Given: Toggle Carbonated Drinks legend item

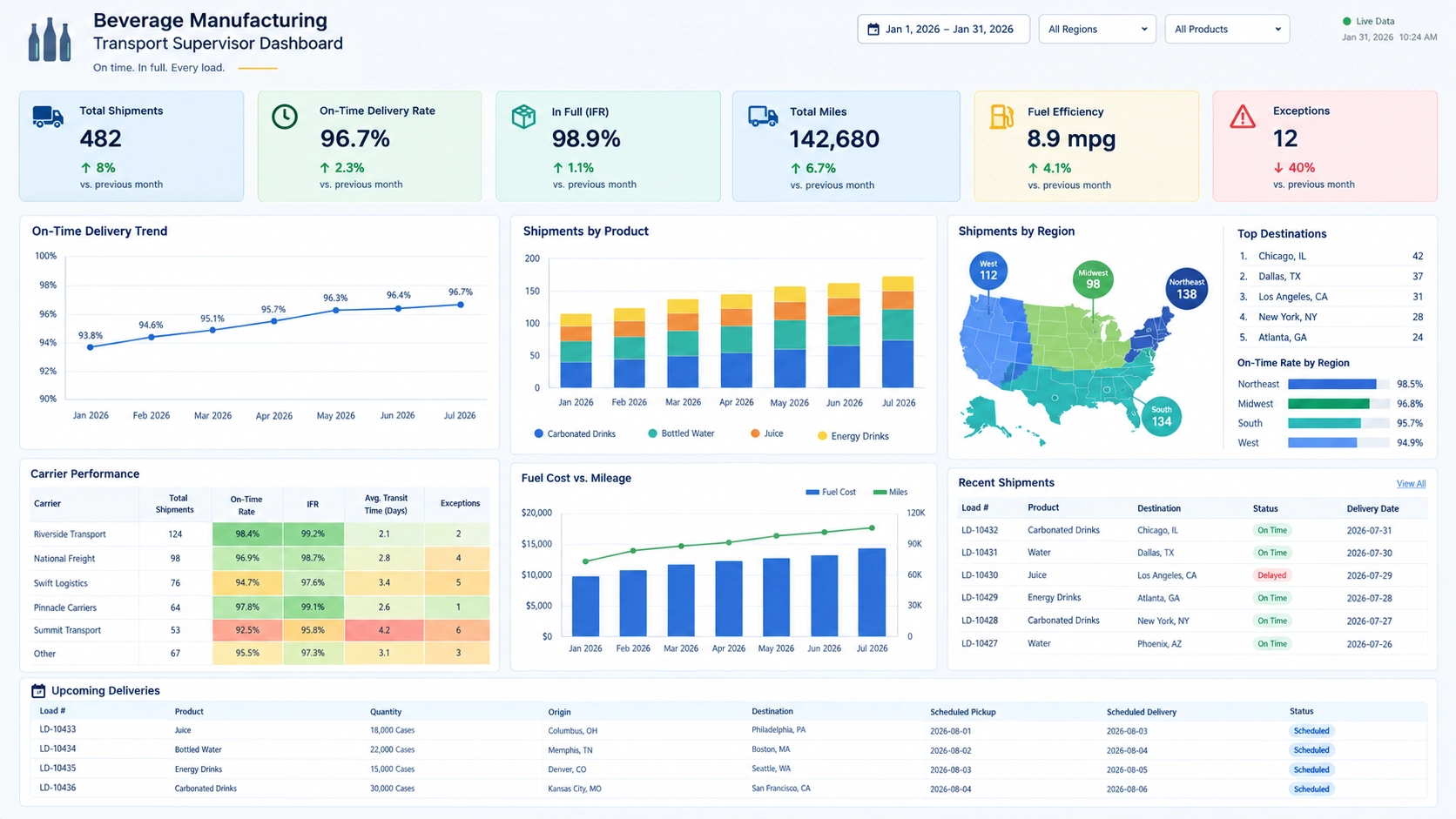Looking at the screenshot, I should (575, 433).
